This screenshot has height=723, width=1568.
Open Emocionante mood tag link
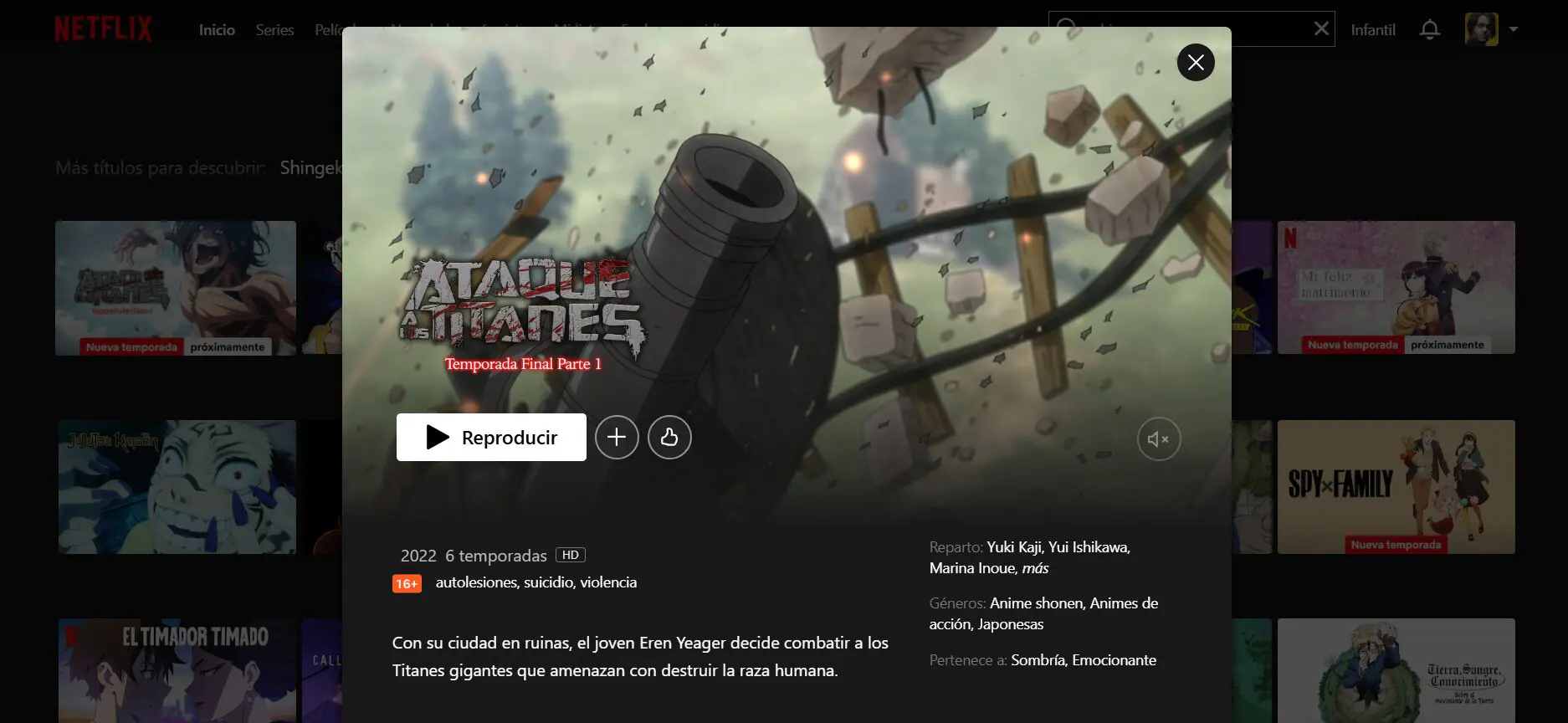tap(1114, 660)
